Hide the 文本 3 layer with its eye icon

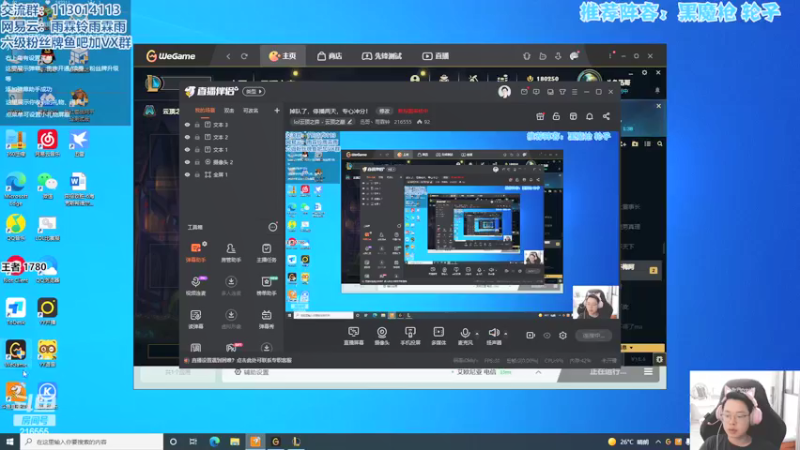(x=187, y=124)
